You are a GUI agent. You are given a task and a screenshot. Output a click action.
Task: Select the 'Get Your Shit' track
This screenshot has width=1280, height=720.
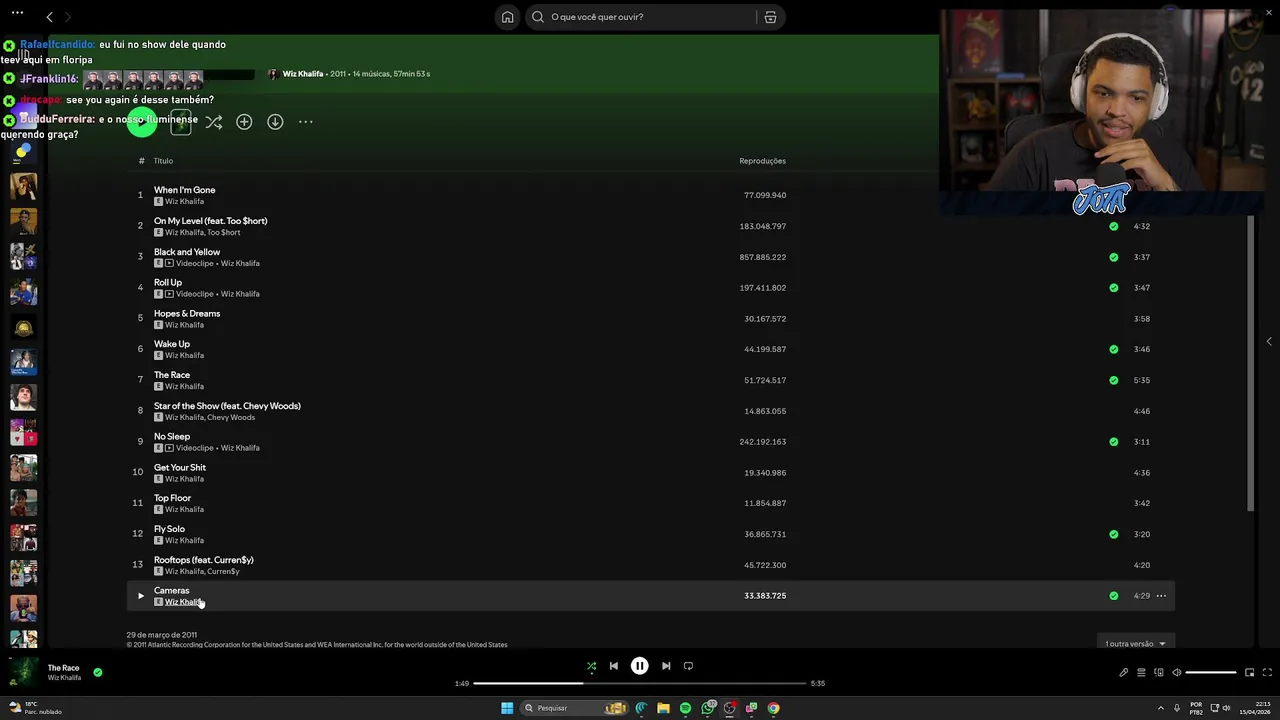point(180,468)
